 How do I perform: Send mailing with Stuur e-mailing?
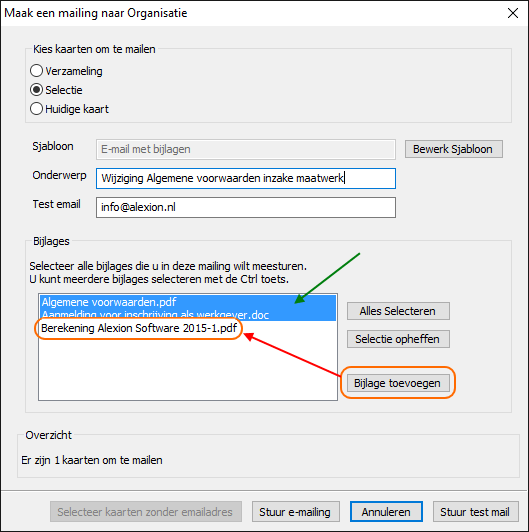pyautogui.click(x=296, y=512)
